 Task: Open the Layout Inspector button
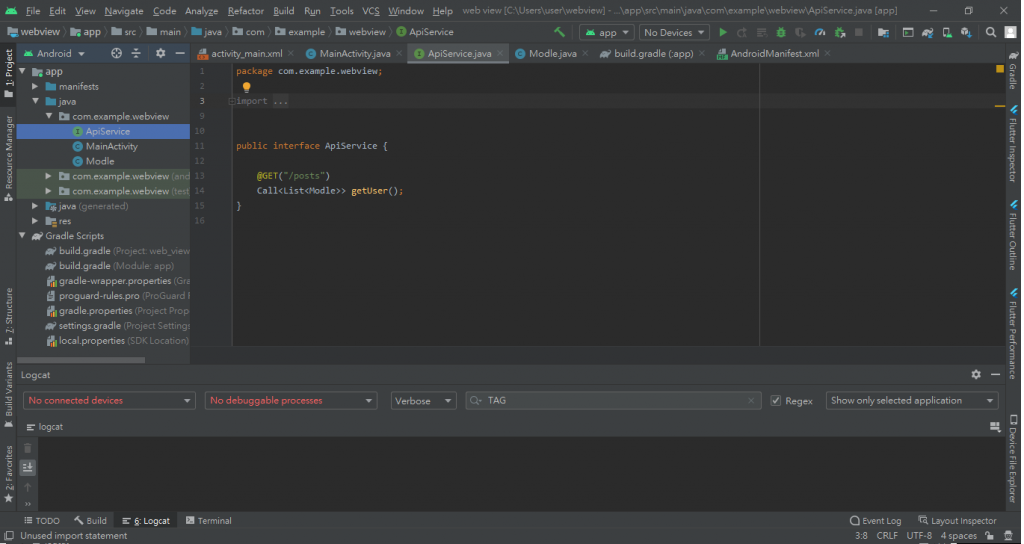pos(957,520)
